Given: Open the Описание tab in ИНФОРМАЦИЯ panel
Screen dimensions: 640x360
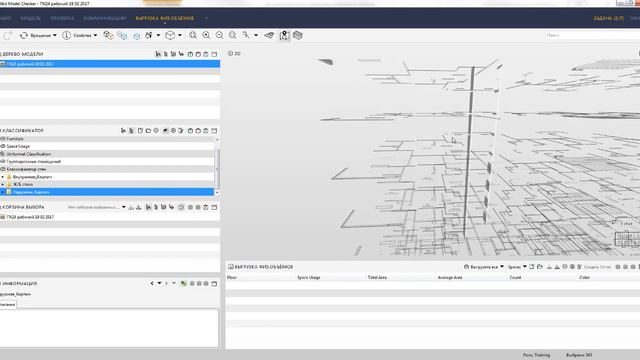Looking at the screenshot, I should (x=8, y=304).
